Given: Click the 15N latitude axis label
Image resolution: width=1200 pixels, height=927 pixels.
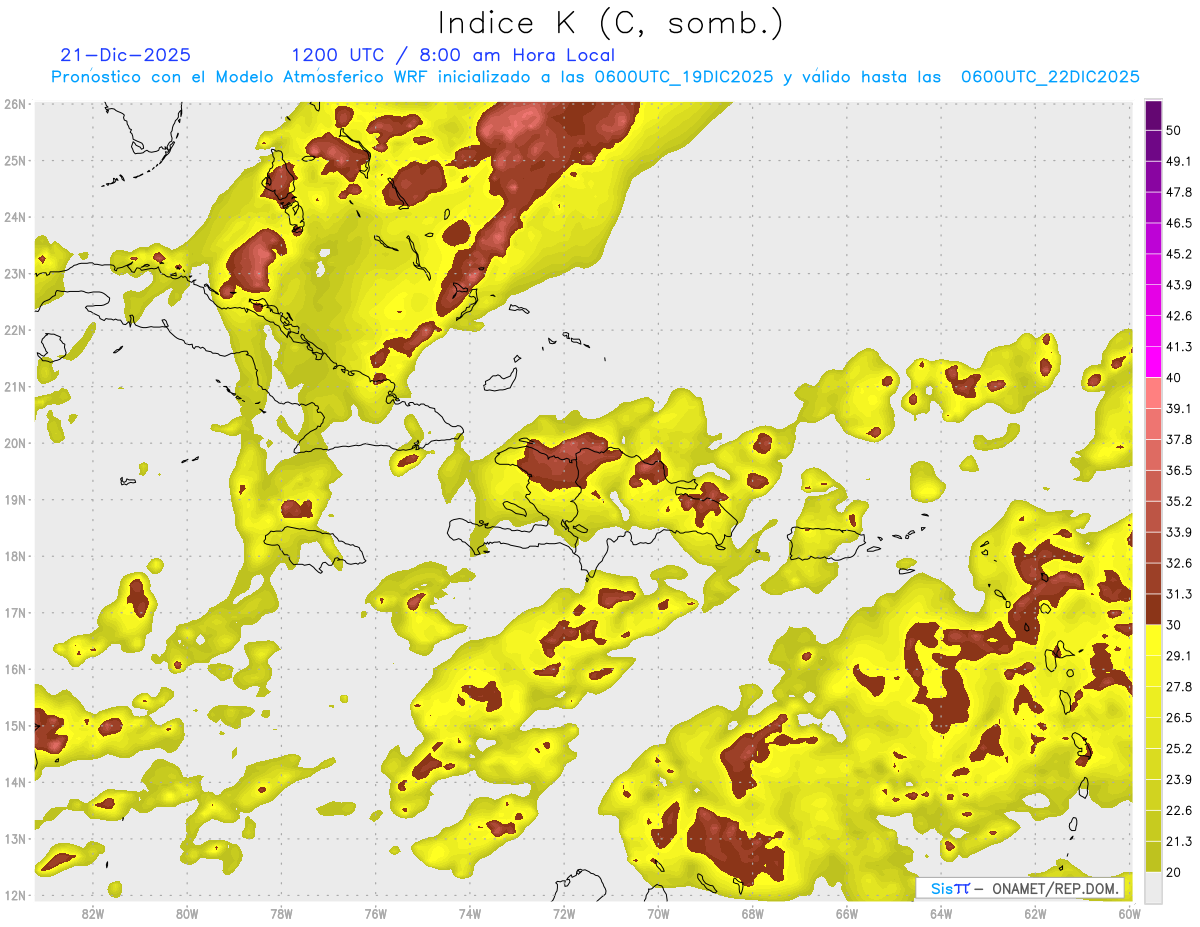Looking at the screenshot, I should [15, 725].
